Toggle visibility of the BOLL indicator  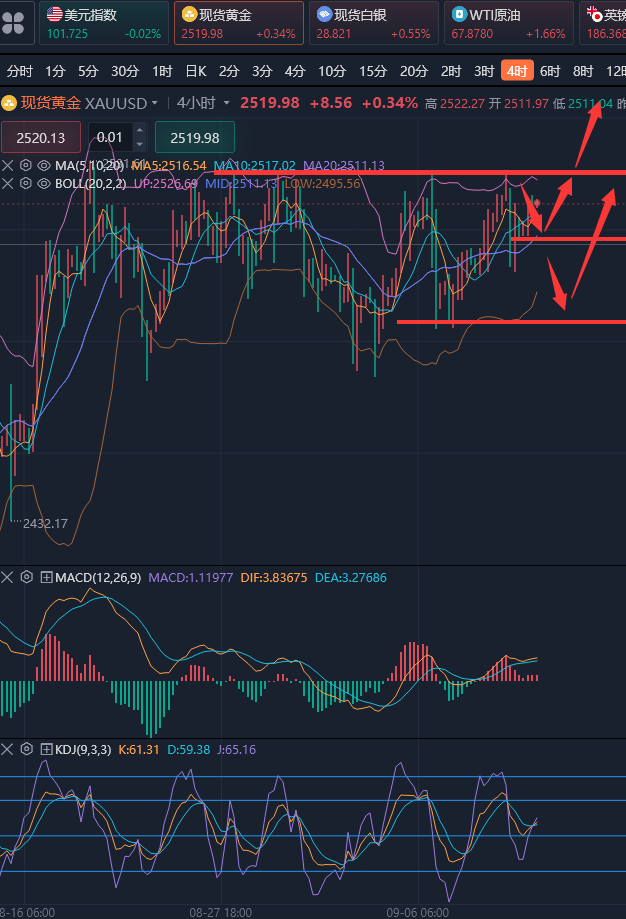44,184
